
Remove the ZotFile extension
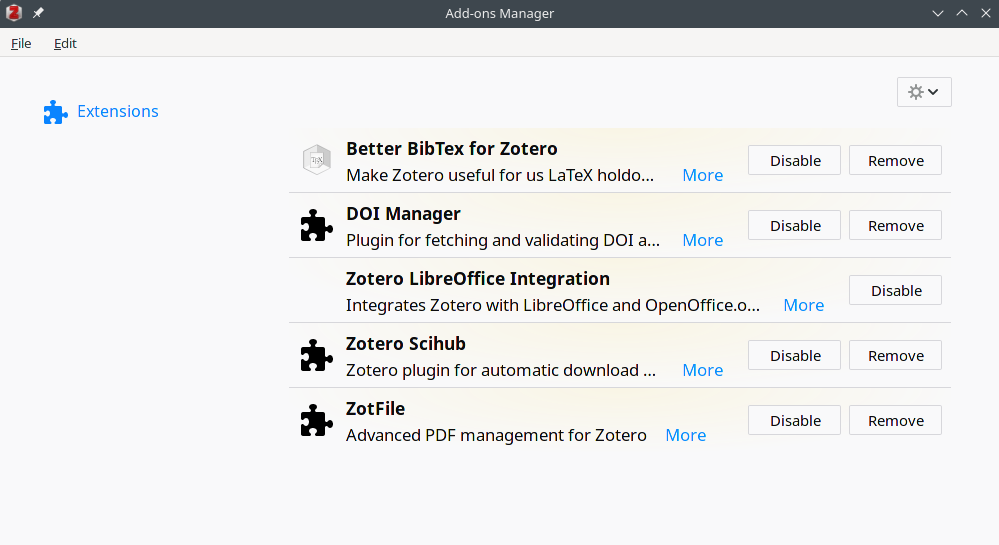[x=895, y=420]
